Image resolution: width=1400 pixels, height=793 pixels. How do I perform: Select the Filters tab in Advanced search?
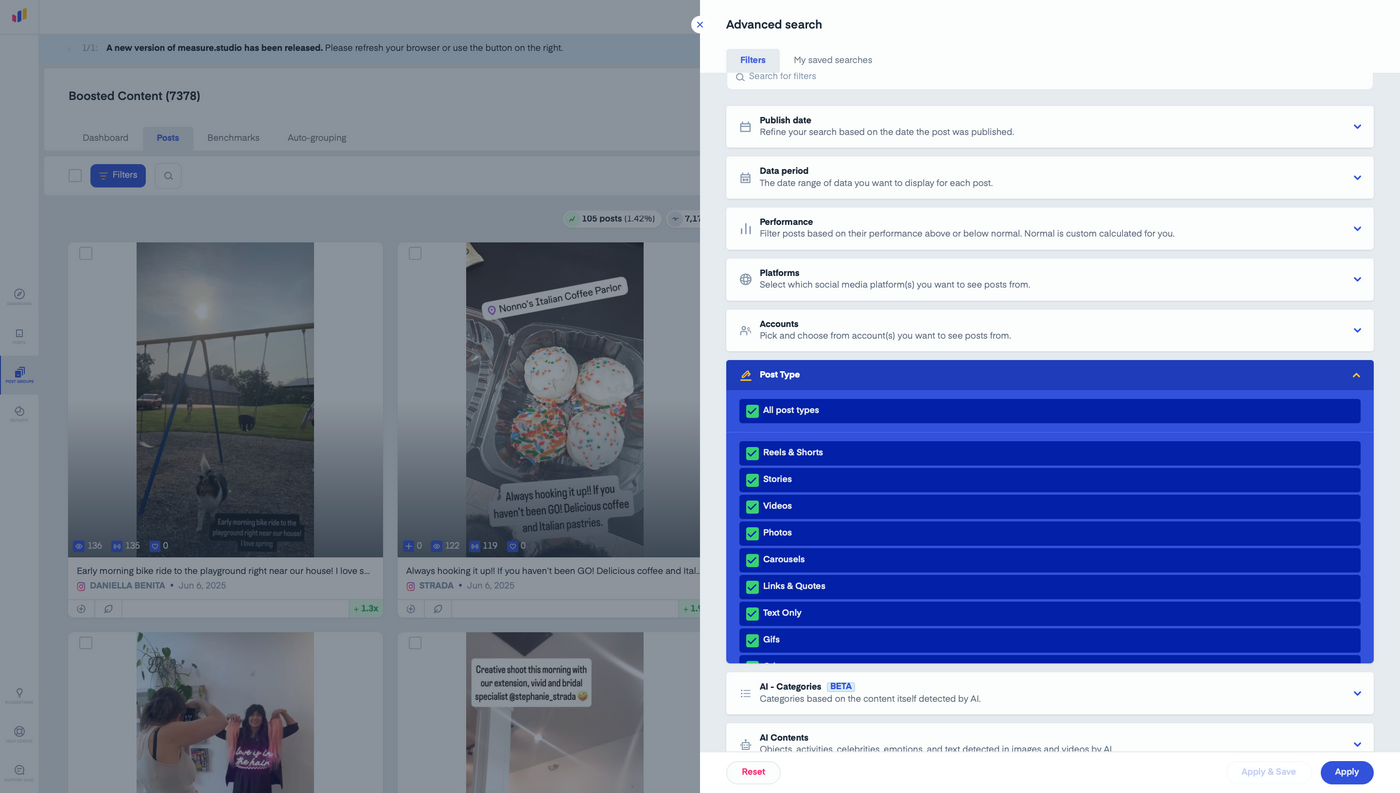point(753,60)
